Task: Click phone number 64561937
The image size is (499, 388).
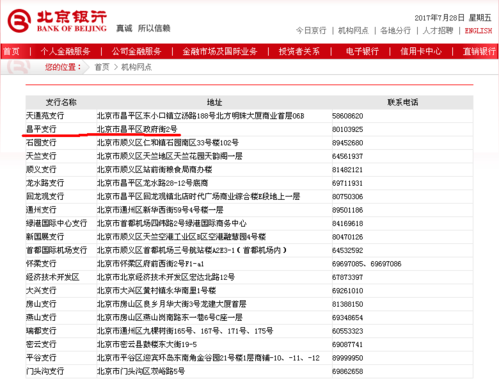Action: (x=348, y=156)
